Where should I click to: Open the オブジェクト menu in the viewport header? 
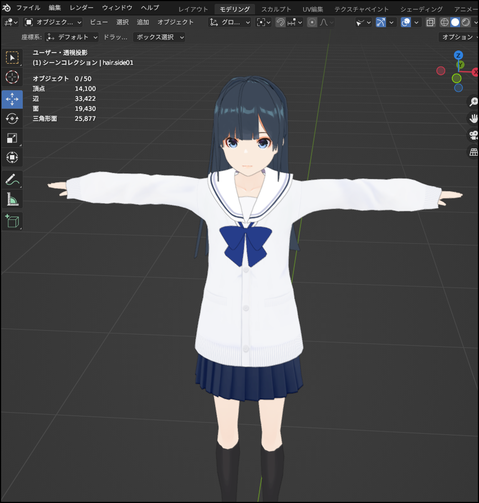175,22
